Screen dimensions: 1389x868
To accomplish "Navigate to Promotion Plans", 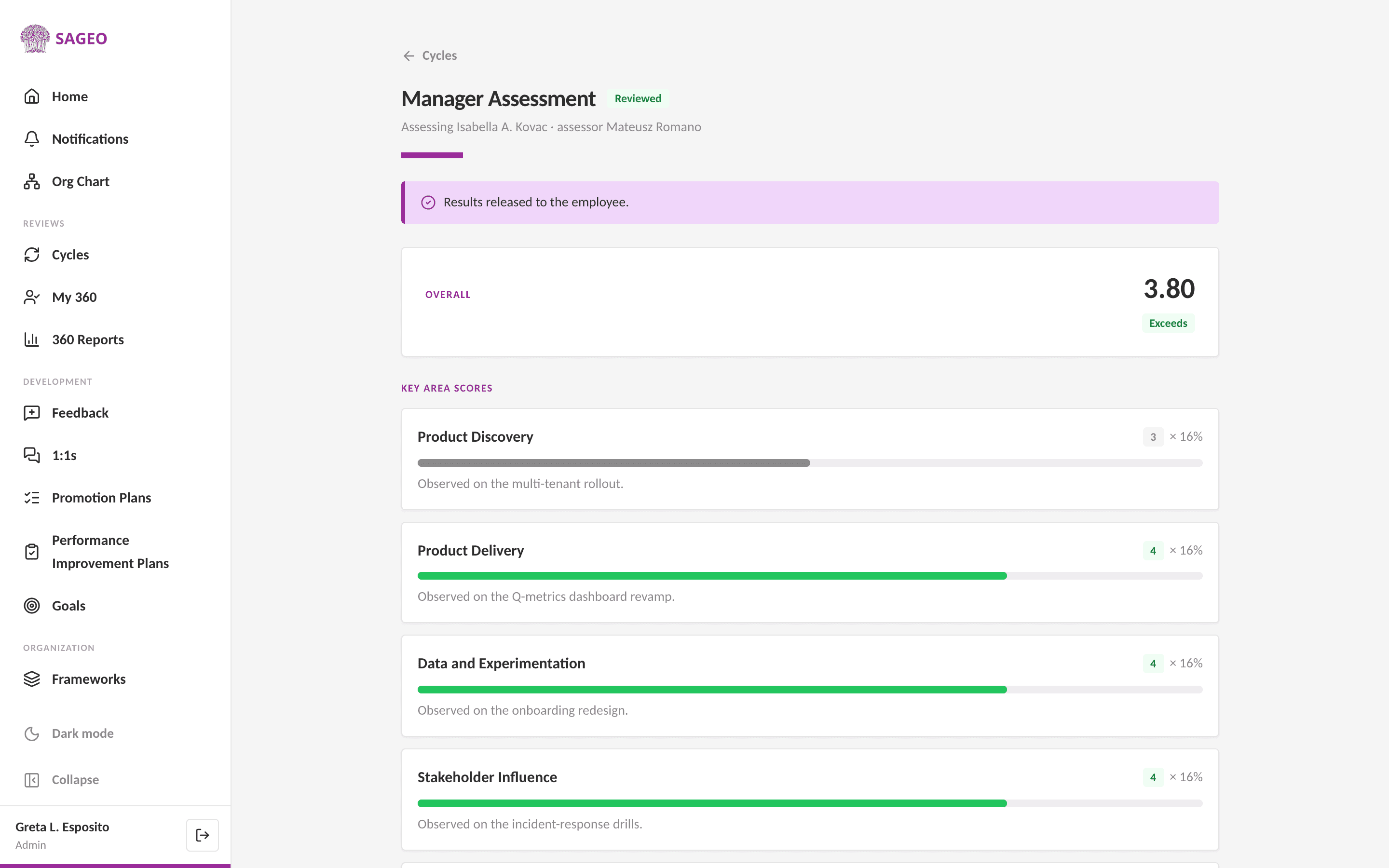I will coord(115,498).
